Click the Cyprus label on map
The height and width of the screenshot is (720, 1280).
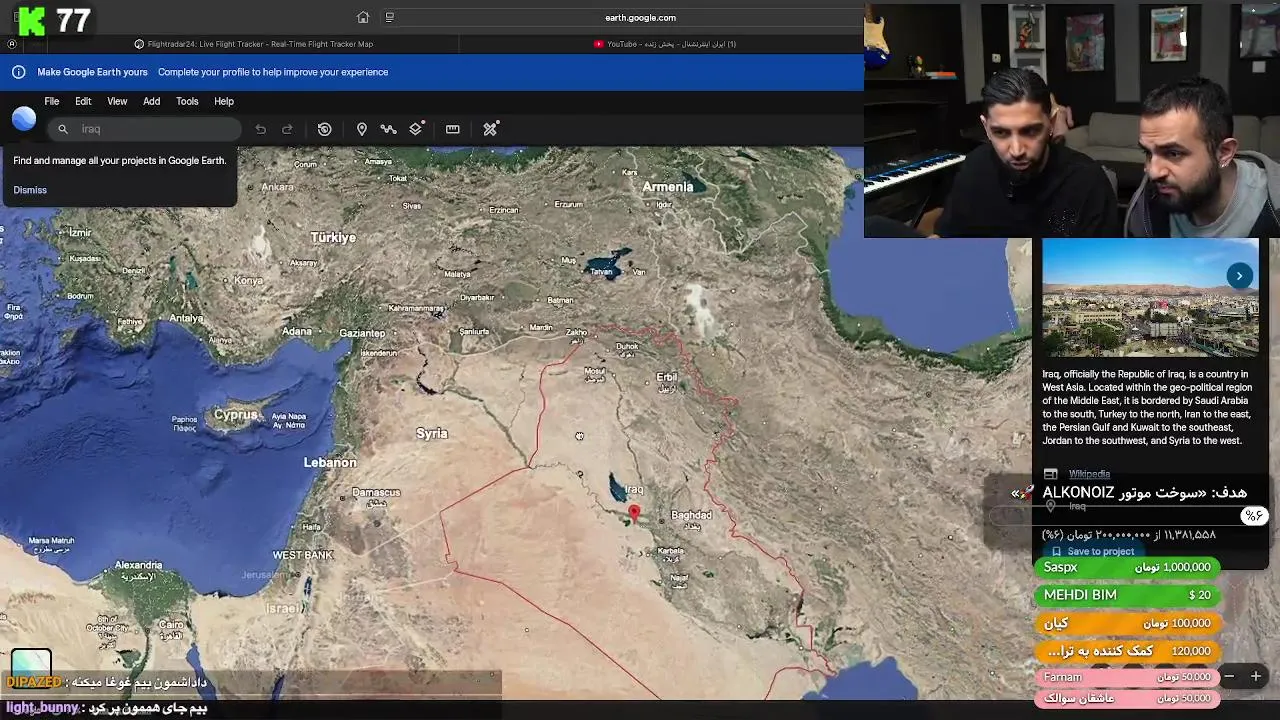[x=236, y=415]
